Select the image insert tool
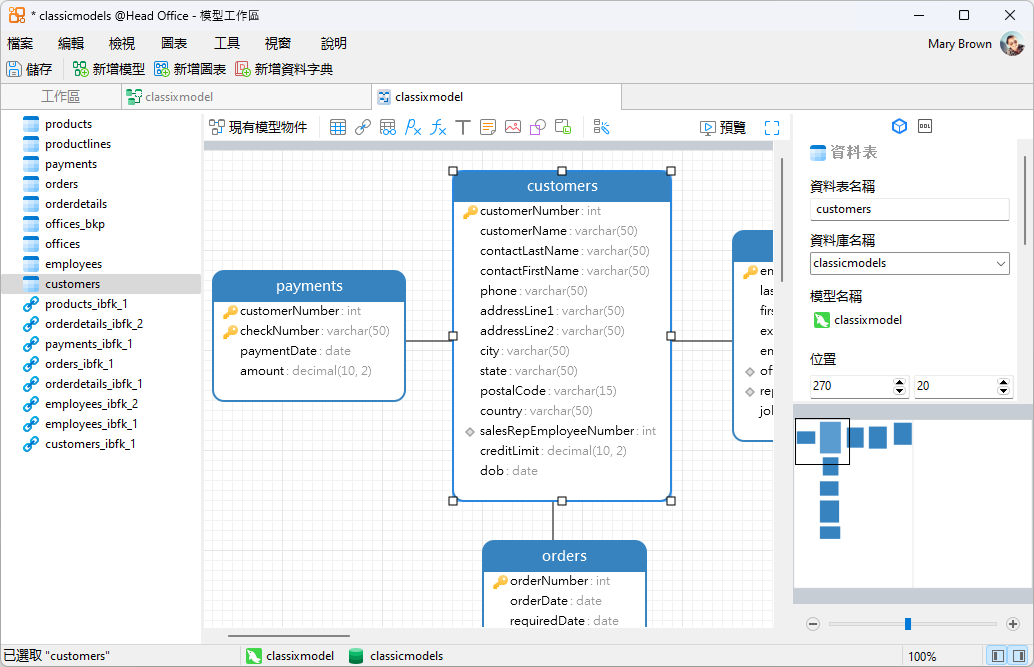Screen dimensions: 1034x667 (513, 127)
